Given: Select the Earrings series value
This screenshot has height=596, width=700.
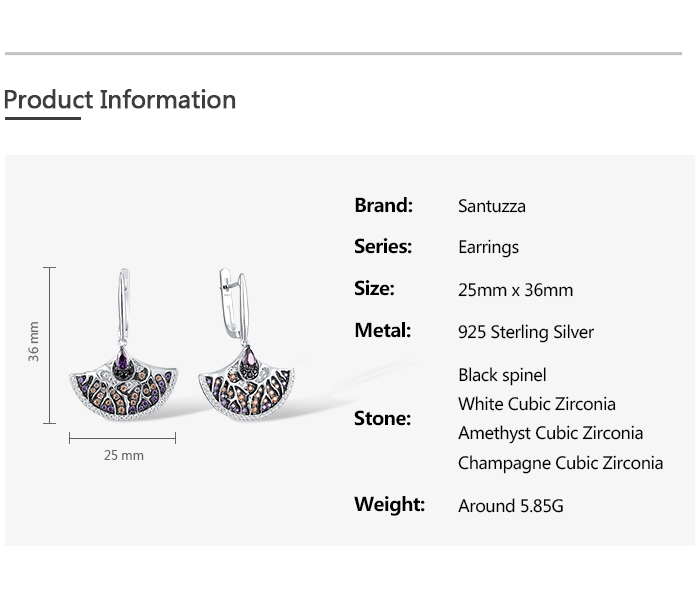Looking at the screenshot, I should coord(488,247).
